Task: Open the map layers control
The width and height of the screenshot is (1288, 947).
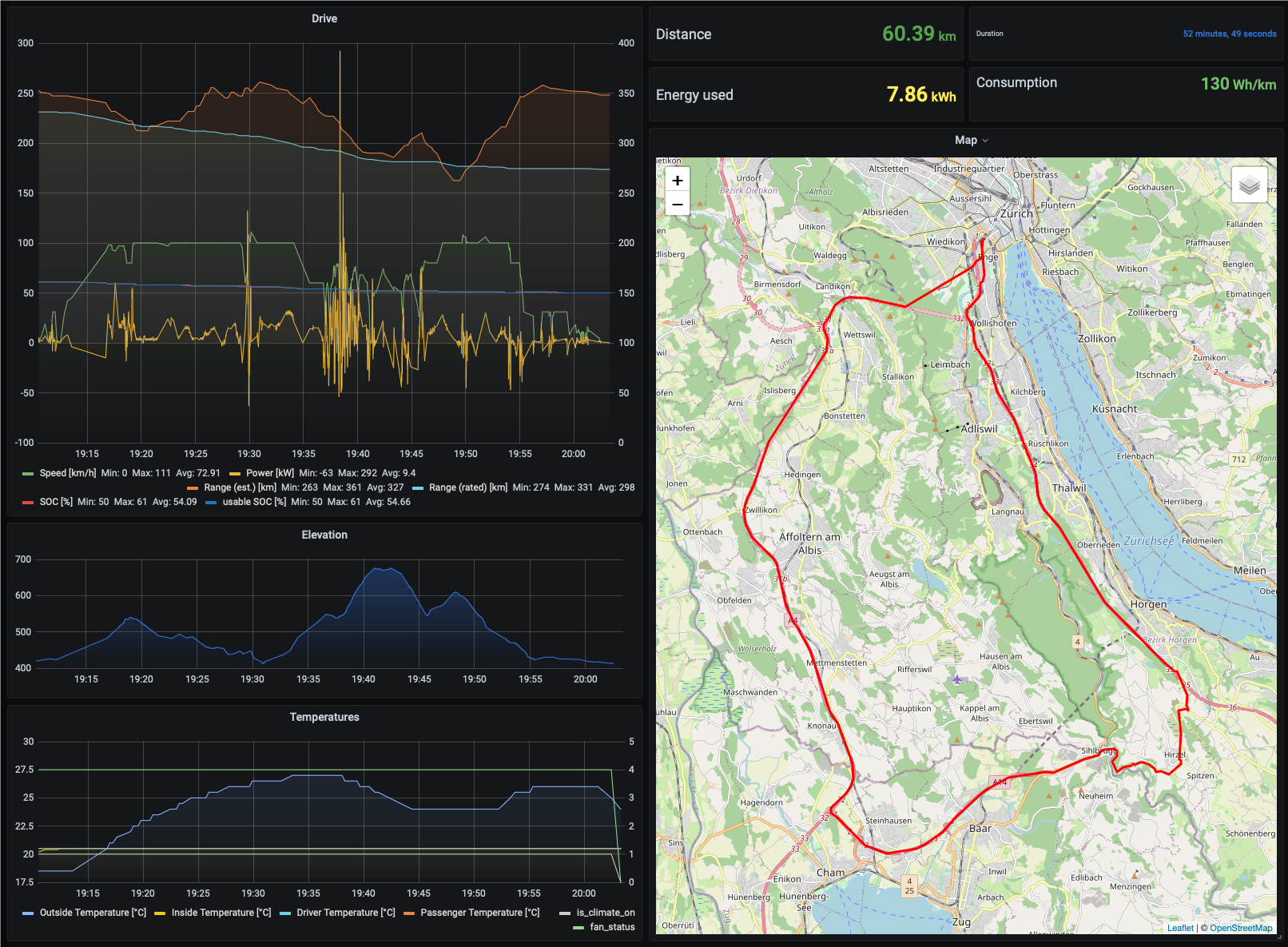Action: (1250, 186)
